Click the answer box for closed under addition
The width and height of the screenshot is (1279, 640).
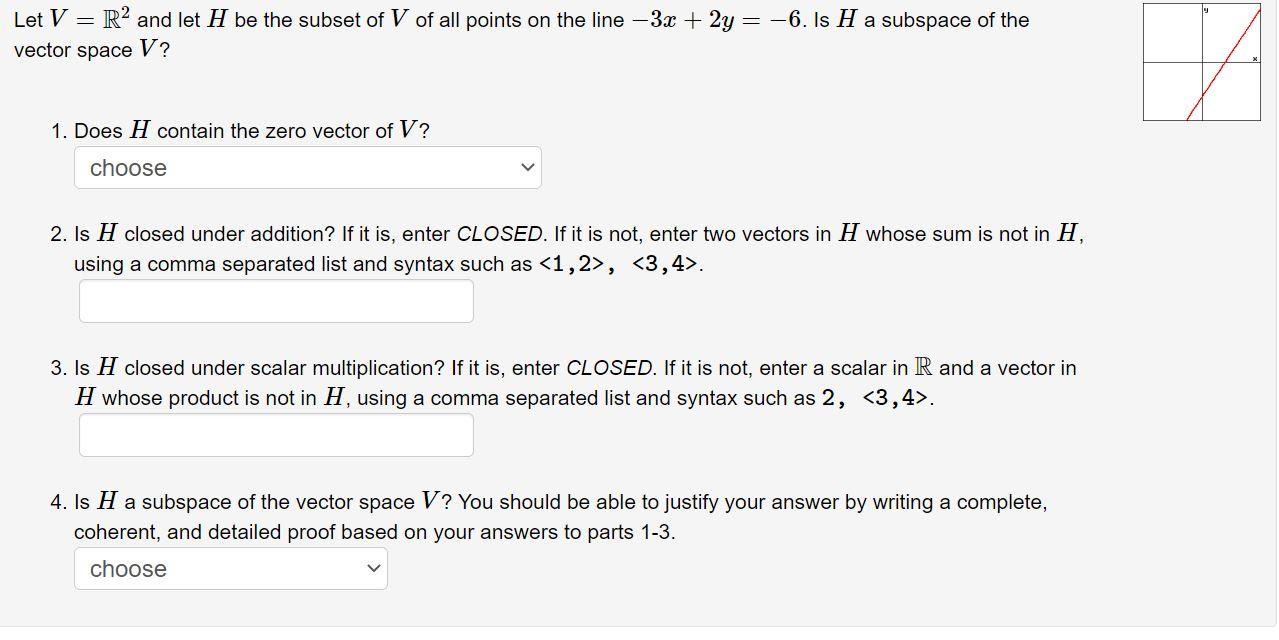[x=275, y=300]
